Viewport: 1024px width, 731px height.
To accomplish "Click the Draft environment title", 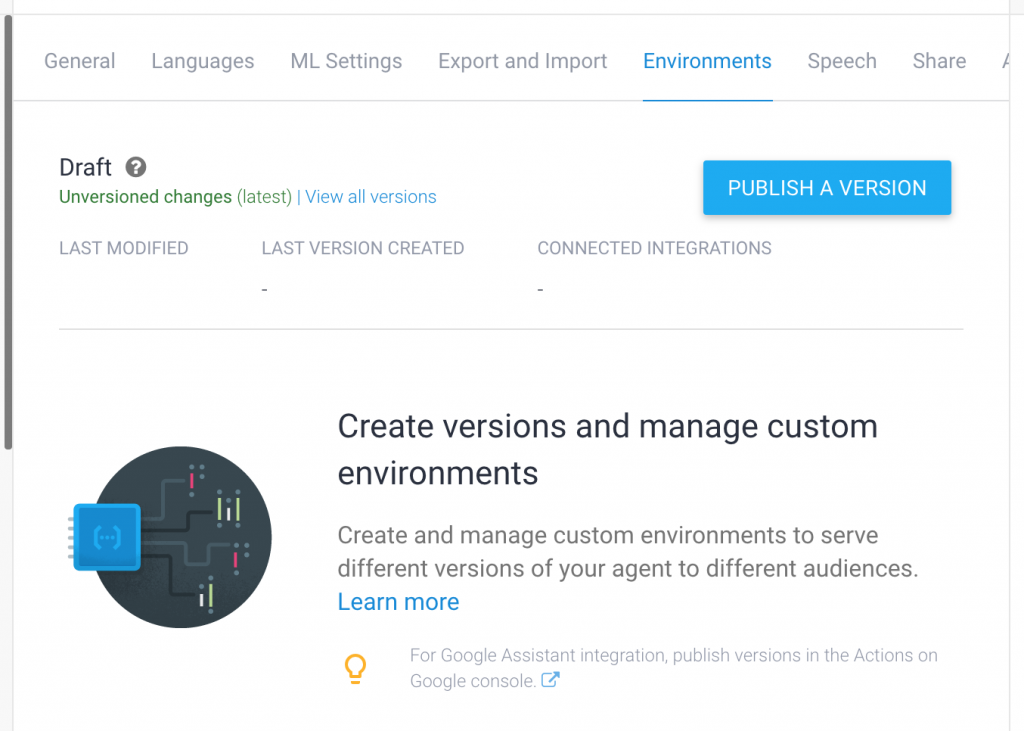I will pyautogui.click(x=85, y=167).
